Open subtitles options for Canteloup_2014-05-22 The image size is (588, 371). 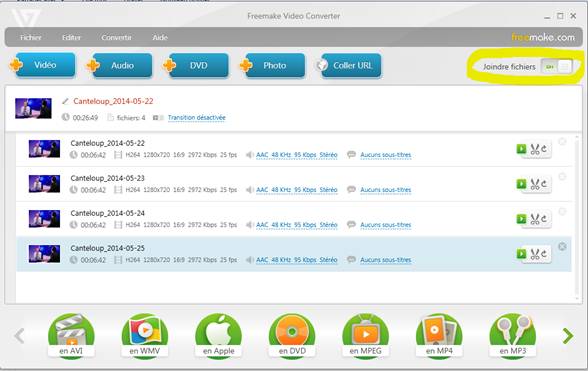point(386,155)
